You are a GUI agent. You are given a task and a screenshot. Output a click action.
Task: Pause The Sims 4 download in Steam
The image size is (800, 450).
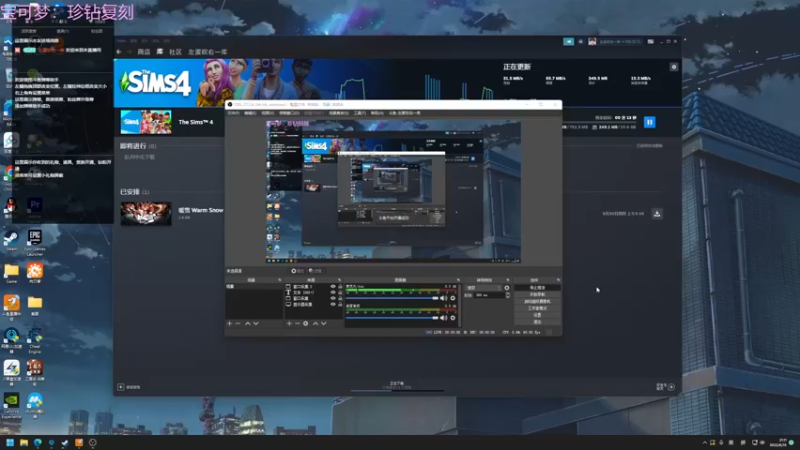649,122
